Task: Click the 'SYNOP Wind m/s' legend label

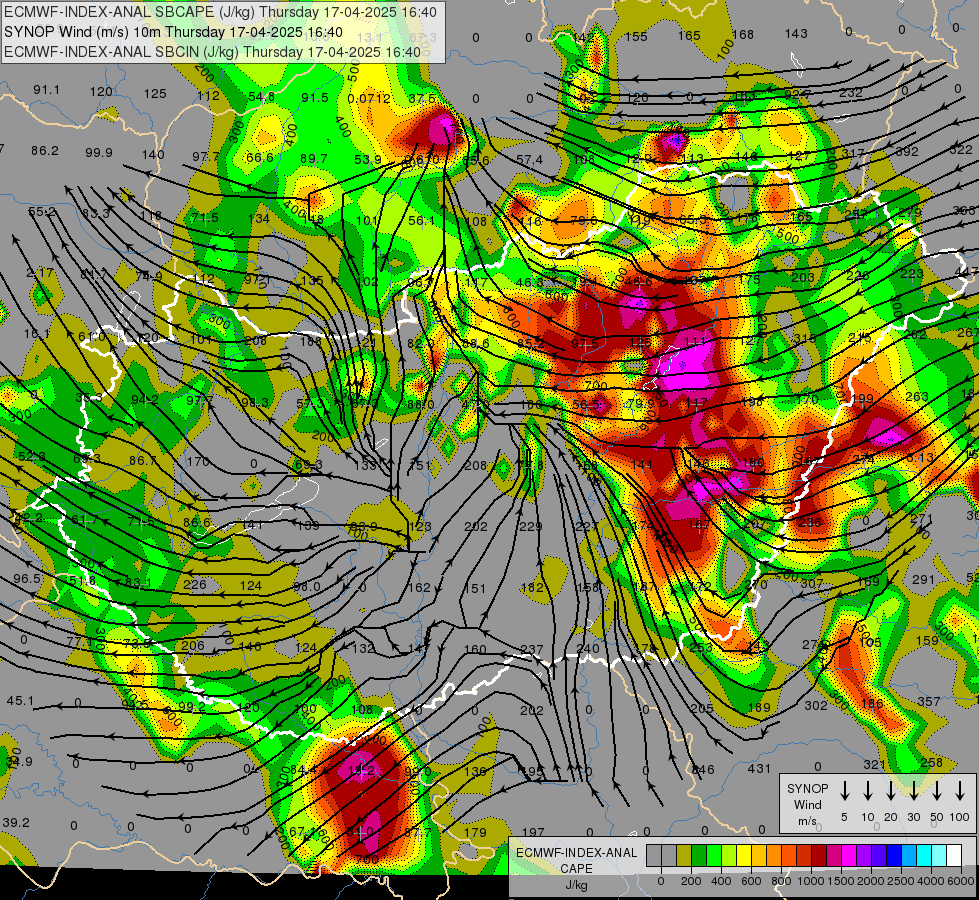Action: (x=807, y=805)
